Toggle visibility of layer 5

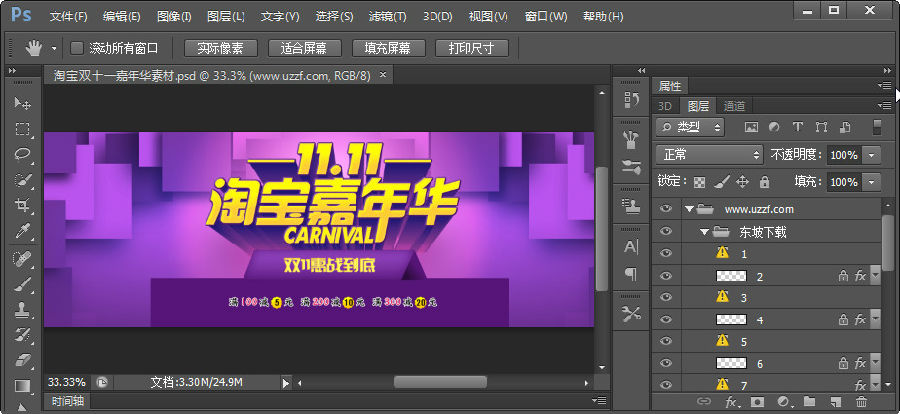666,341
